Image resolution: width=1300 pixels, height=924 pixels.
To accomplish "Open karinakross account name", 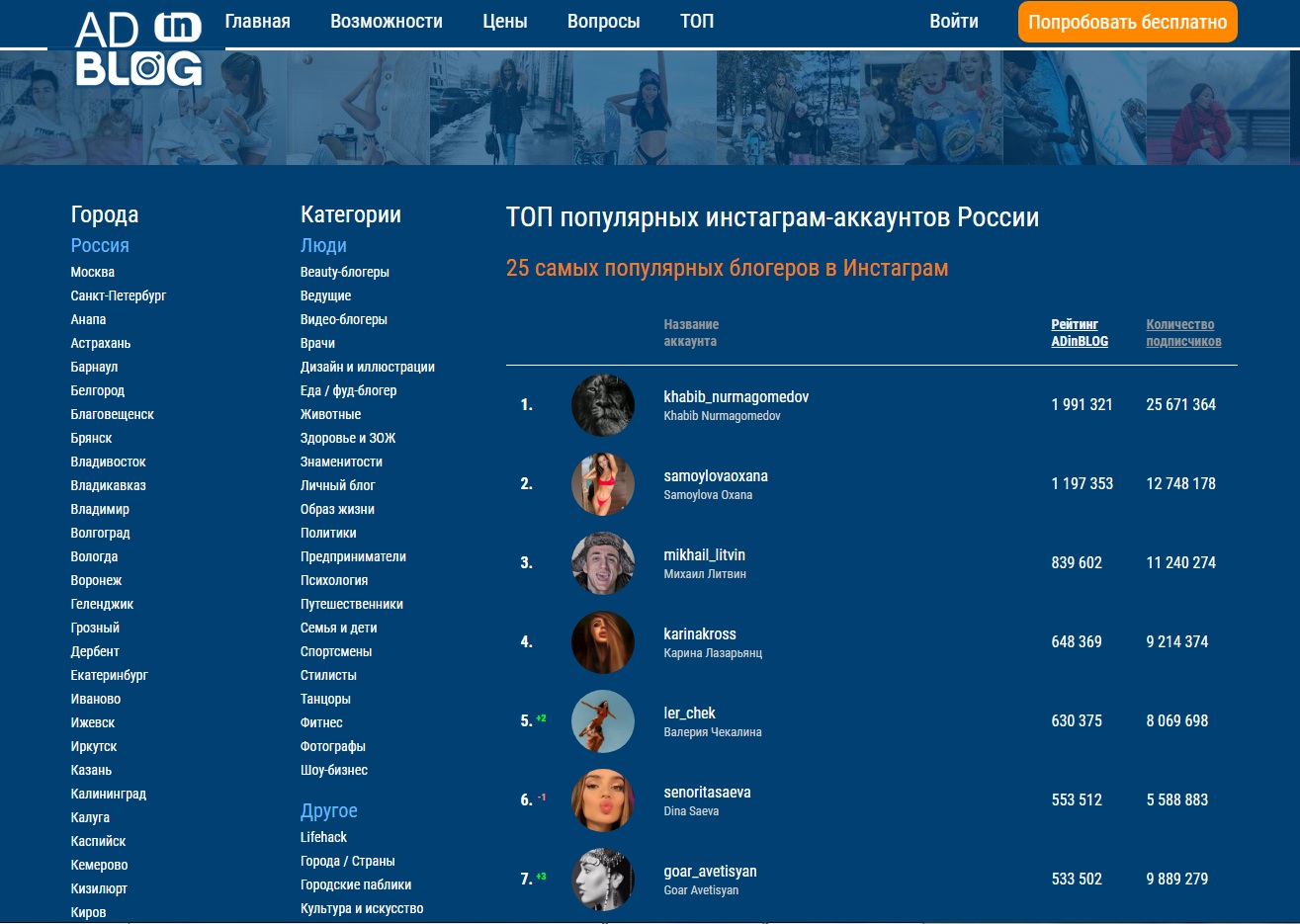I will pyautogui.click(x=700, y=633).
